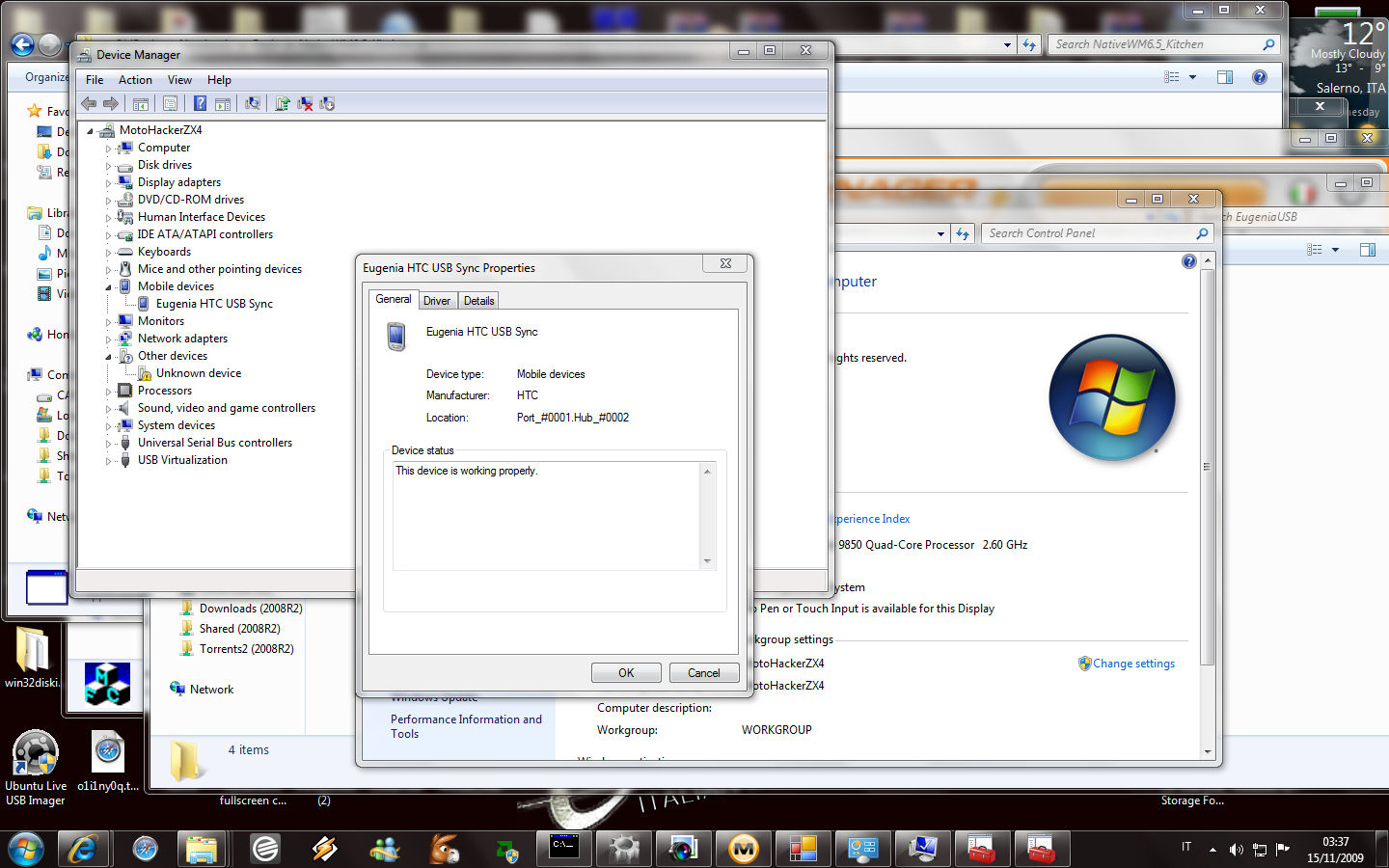Image resolution: width=1389 pixels, height=868 pixels.
Task: Click Scan for hardware changes icon
Action: tap(253, 103)
